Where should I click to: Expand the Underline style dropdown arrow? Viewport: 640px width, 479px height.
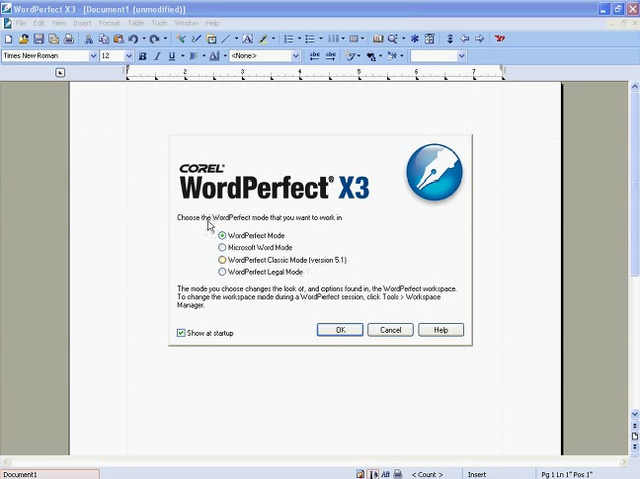(x=182, y=56)
